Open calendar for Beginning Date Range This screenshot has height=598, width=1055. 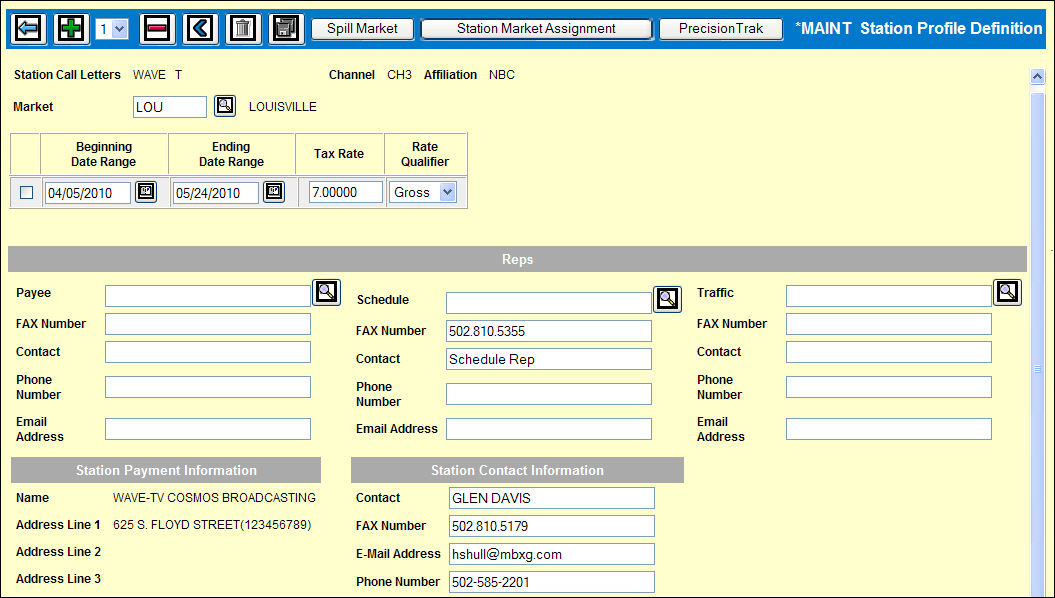pos(146,192)
